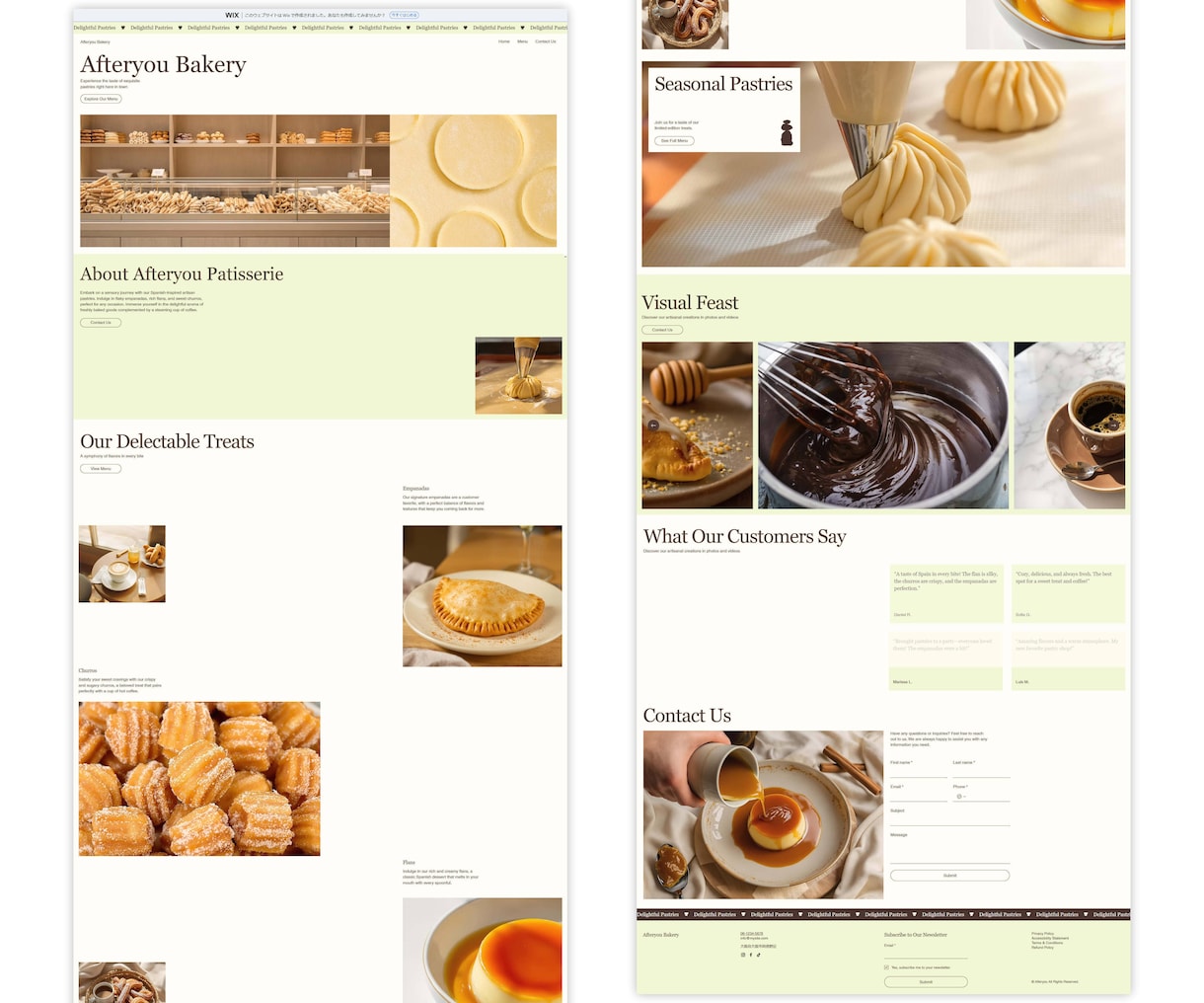Open the Instagram icon in the footer
1204x1003 pixels.
[743, 955]
